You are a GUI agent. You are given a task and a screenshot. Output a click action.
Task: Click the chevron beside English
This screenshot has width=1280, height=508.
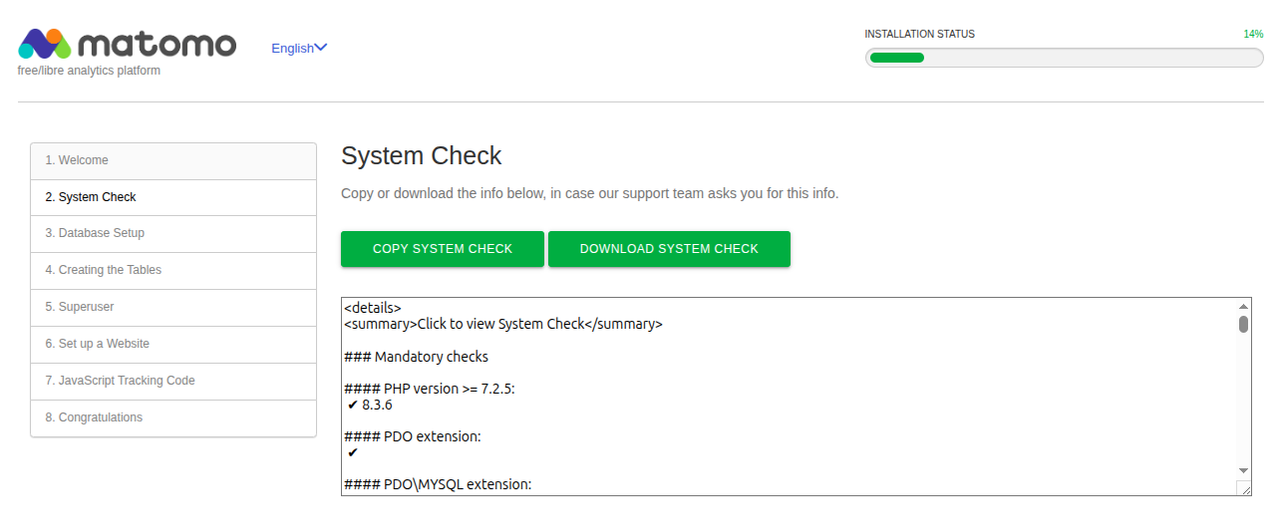click(x=321, y=48)
